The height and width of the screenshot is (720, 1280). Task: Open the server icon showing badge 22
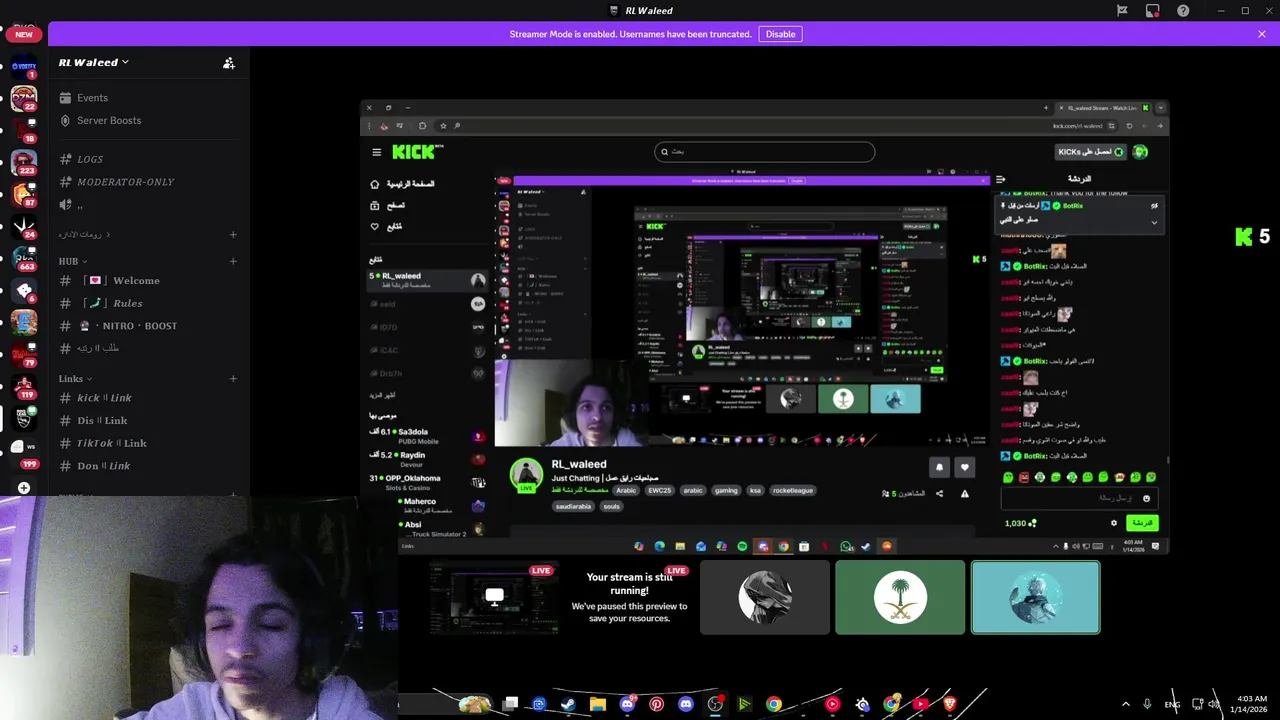click(24, 98)
